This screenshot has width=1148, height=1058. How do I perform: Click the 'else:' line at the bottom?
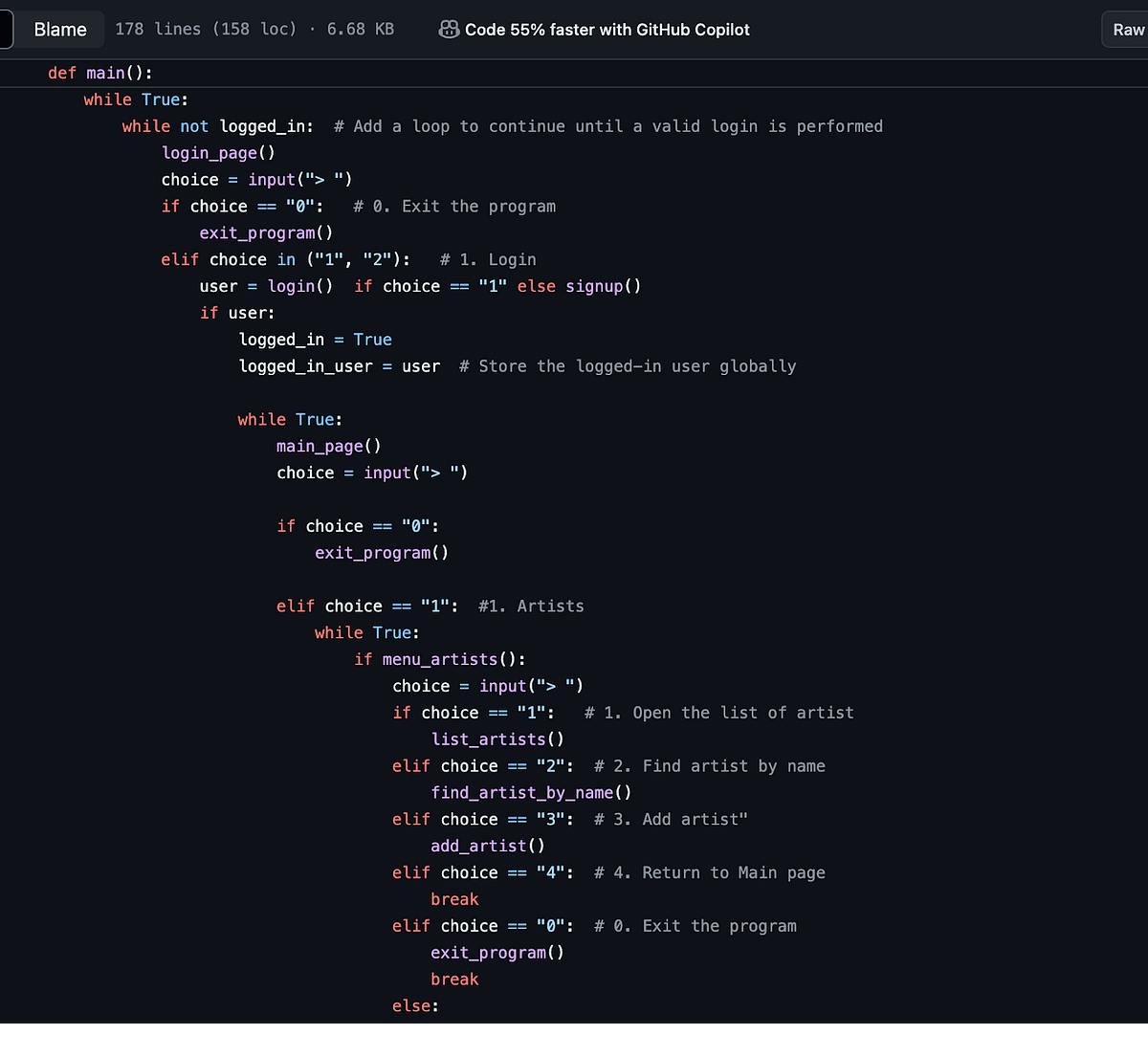click(415, 1006)
